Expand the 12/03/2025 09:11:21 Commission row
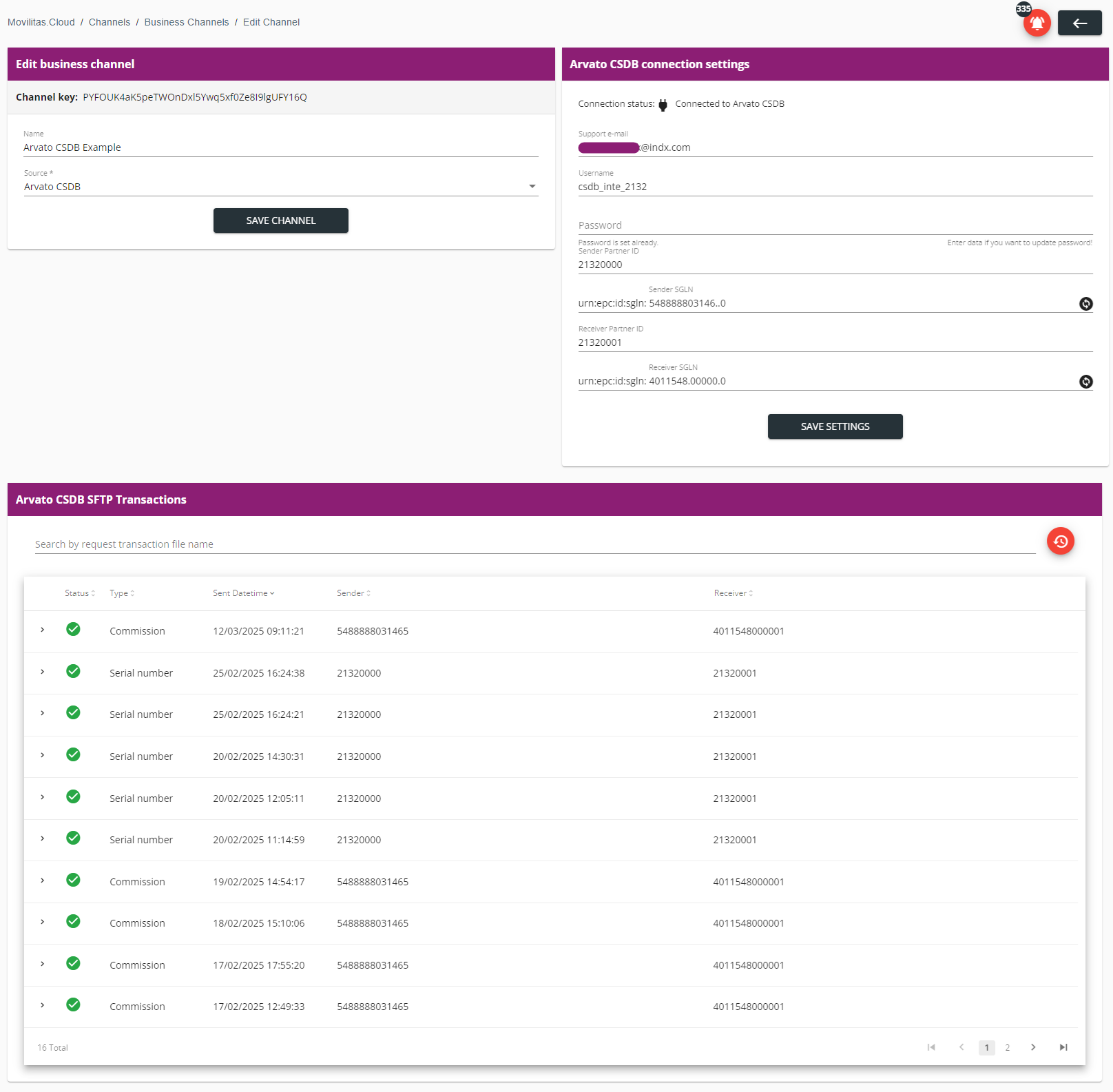1113x1092 pixels. (43, 630)
